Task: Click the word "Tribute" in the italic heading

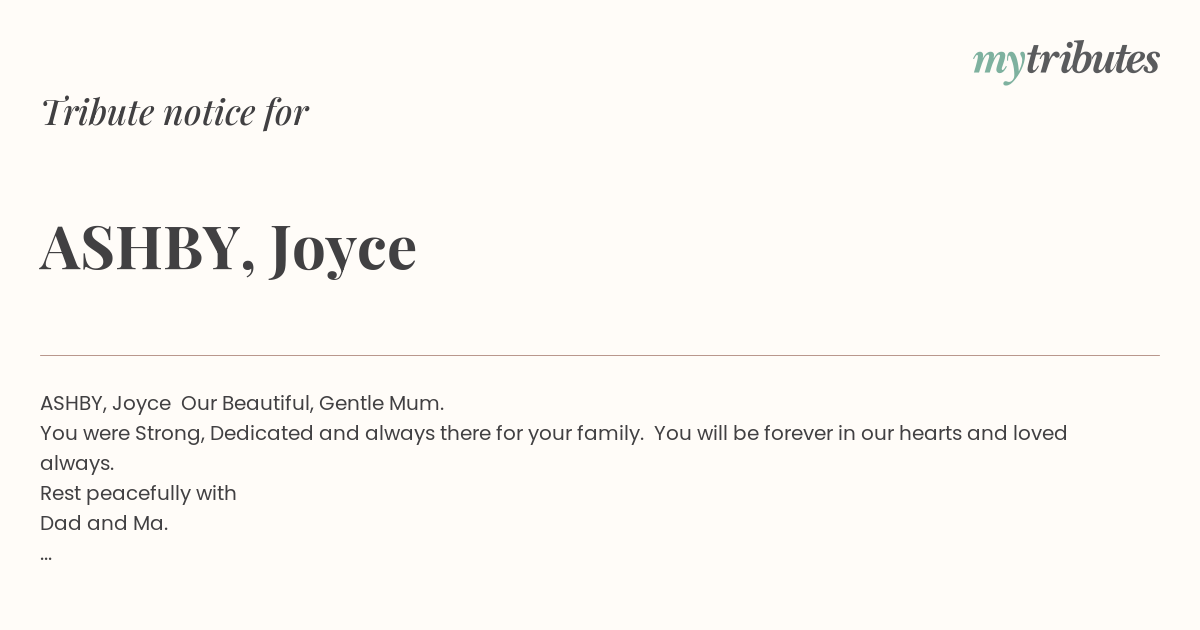Action: [97, 112]
